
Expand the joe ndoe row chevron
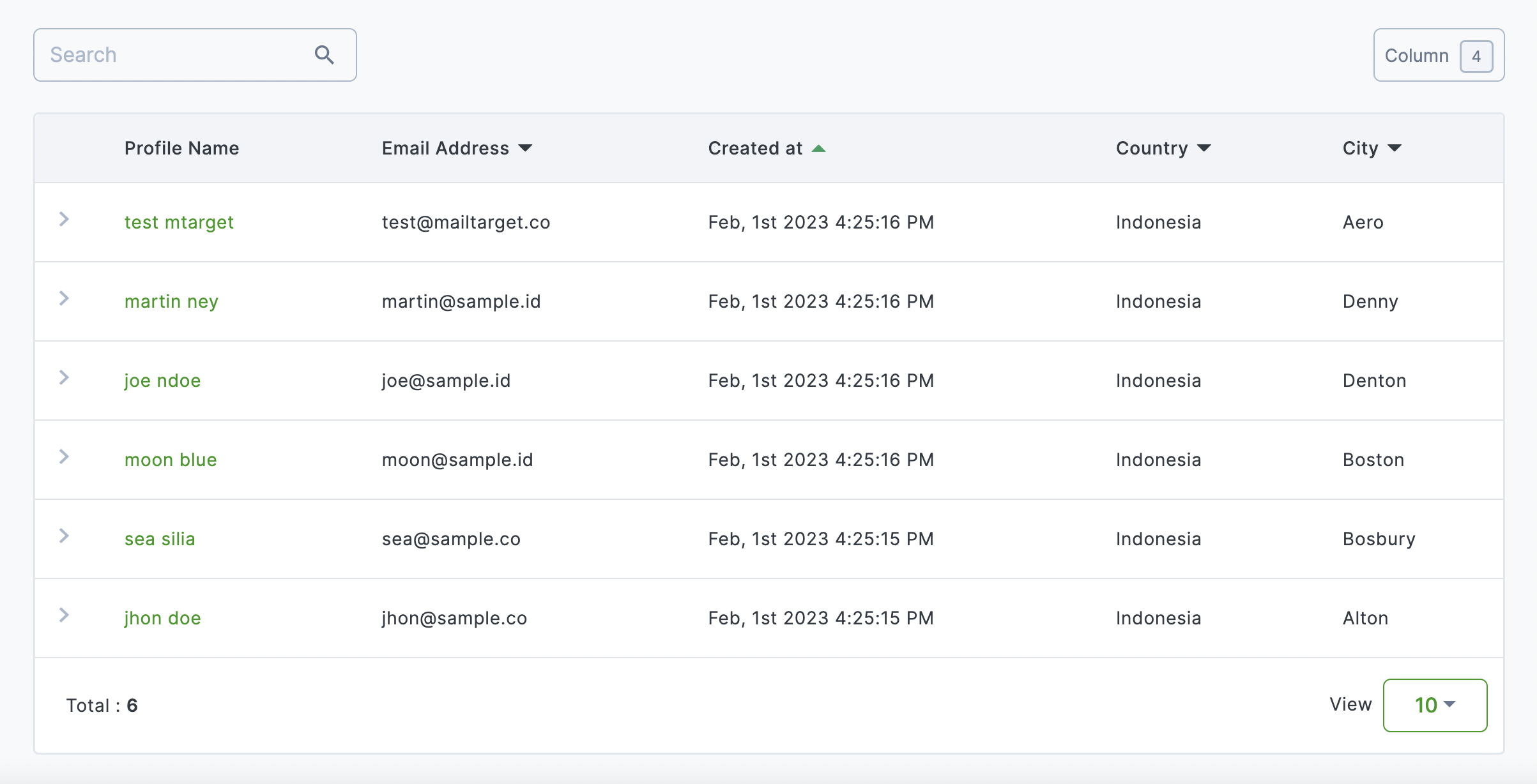pyautogui.click(x=64, y=378)
